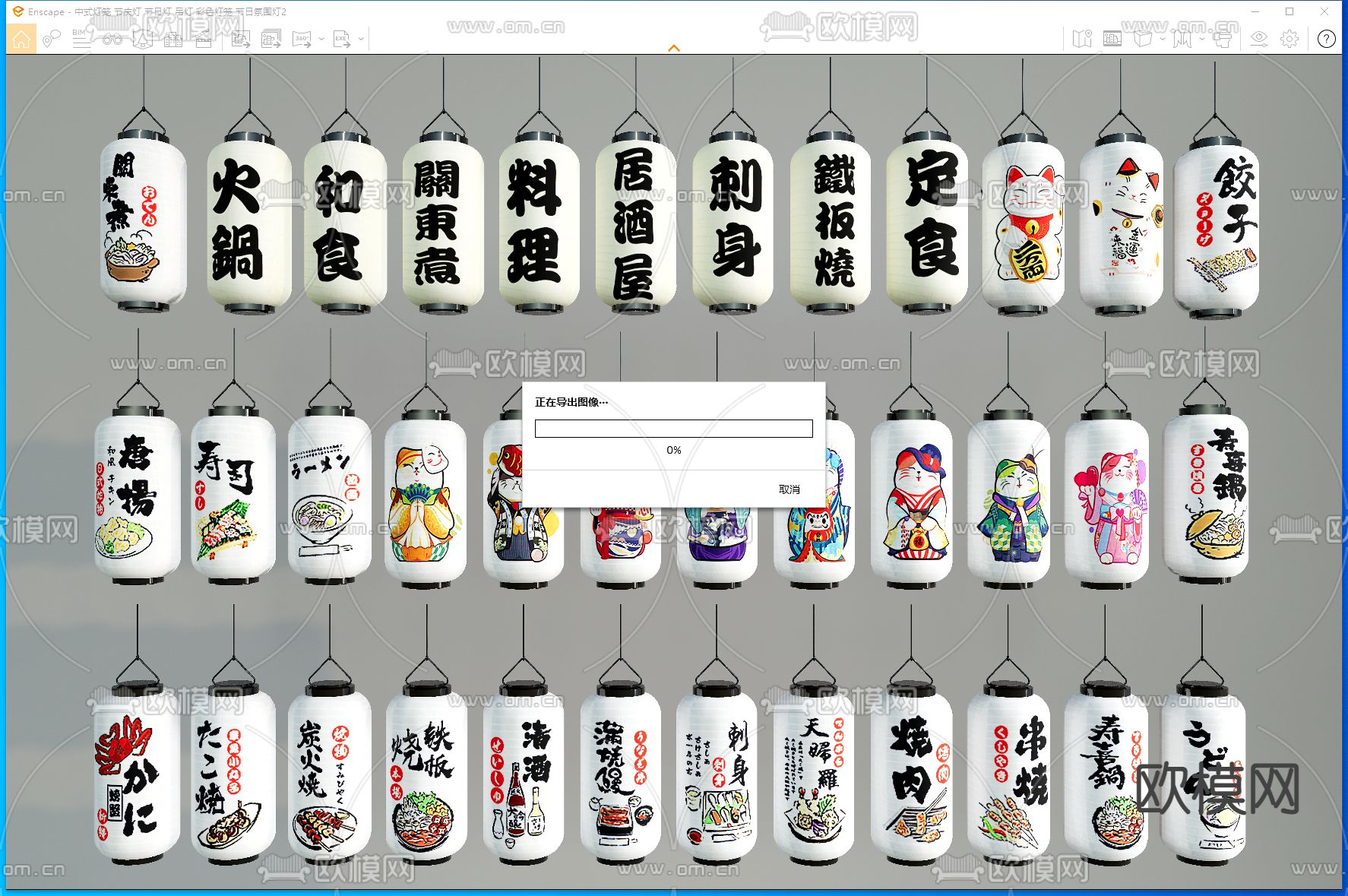The height and width of the screenshot is (896, 1348).
Task: Toggle BIM mode
Action: point(79,38)
